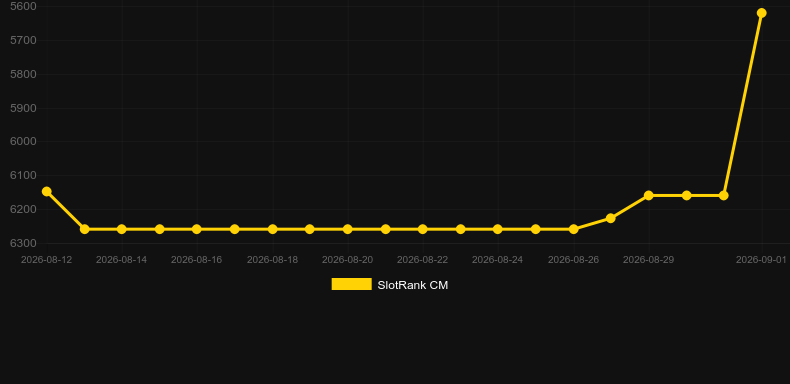Click the 2026-08-24 x-axis date label
Image resolution: width=790 pixels, height=384 pixels.
coord(497,260)
